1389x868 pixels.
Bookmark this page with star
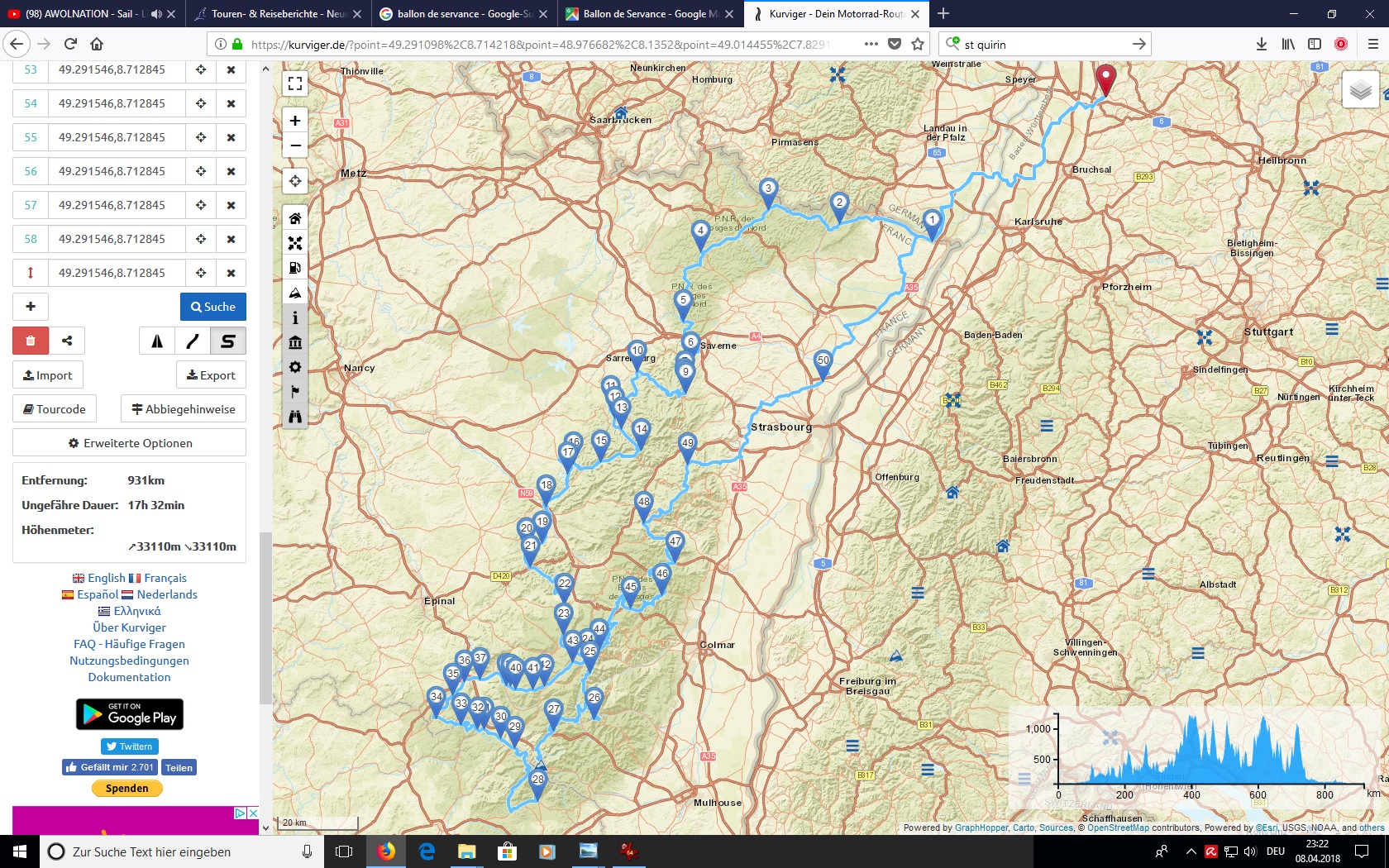(x=918, y=44)
